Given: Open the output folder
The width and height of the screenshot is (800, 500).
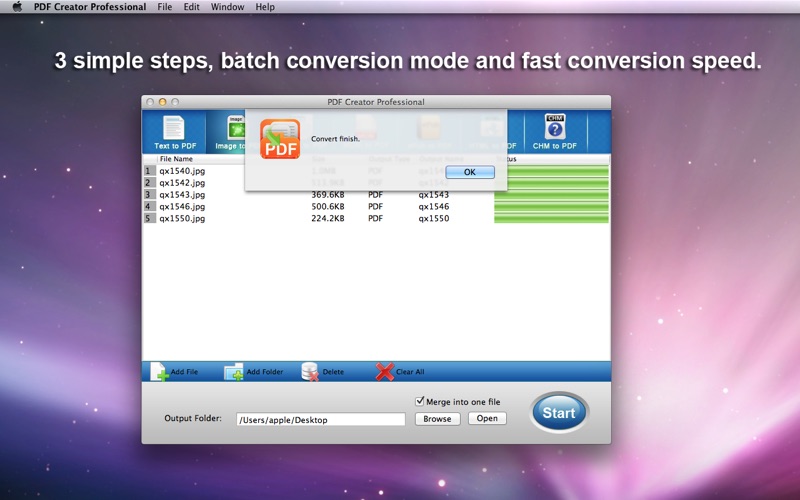Looking at the screenshot, I should (487, 418).
